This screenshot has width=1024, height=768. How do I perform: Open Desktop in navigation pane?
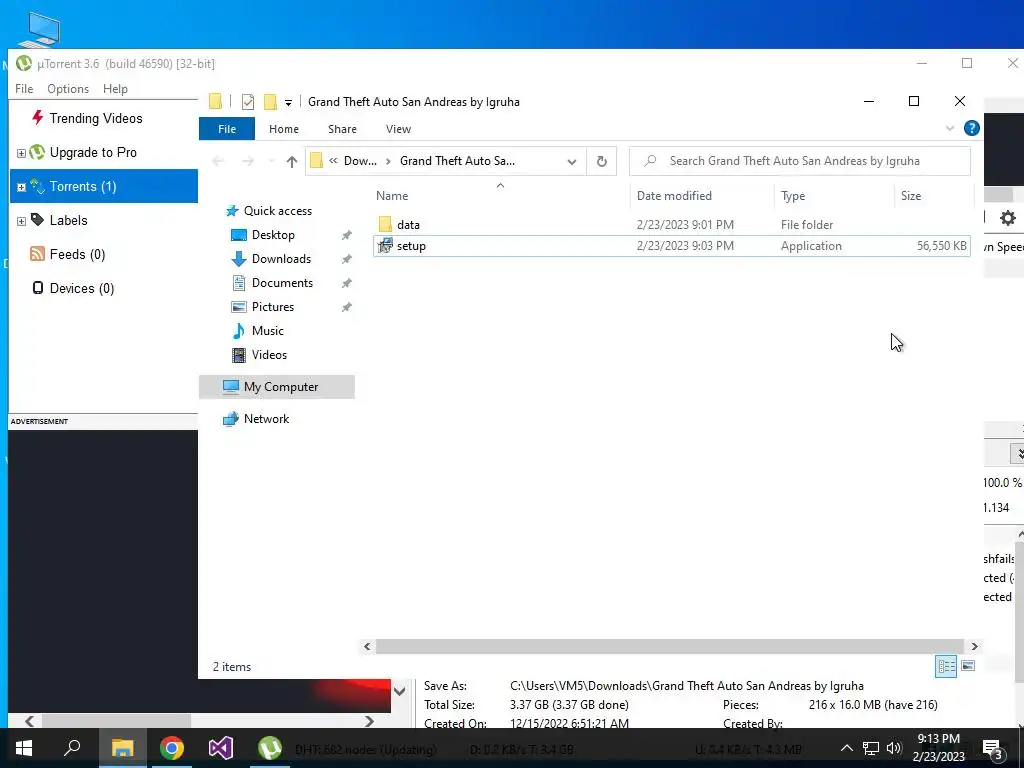coord(273,235)
